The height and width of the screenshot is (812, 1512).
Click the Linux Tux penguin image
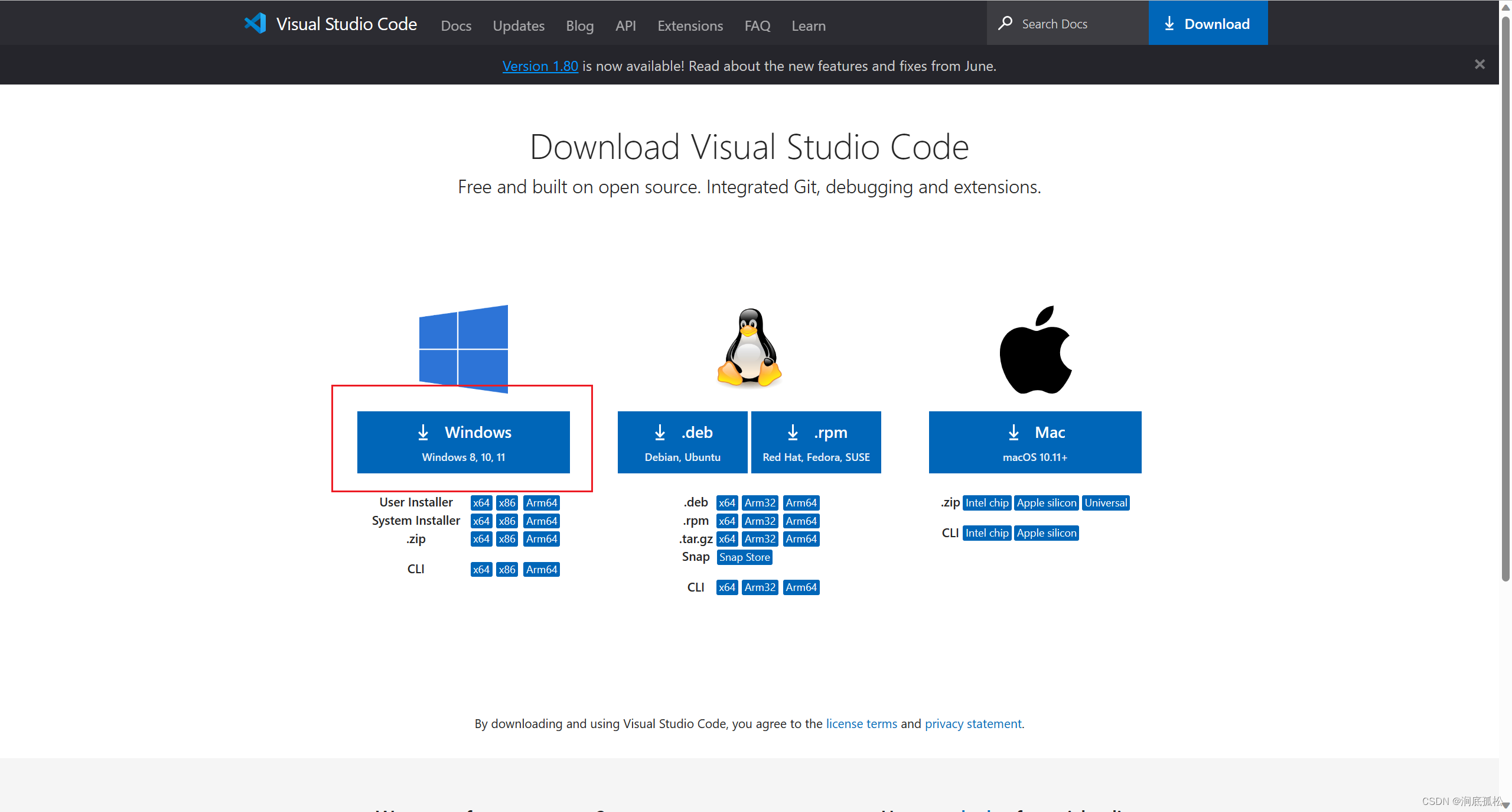(x=750, y=348)
